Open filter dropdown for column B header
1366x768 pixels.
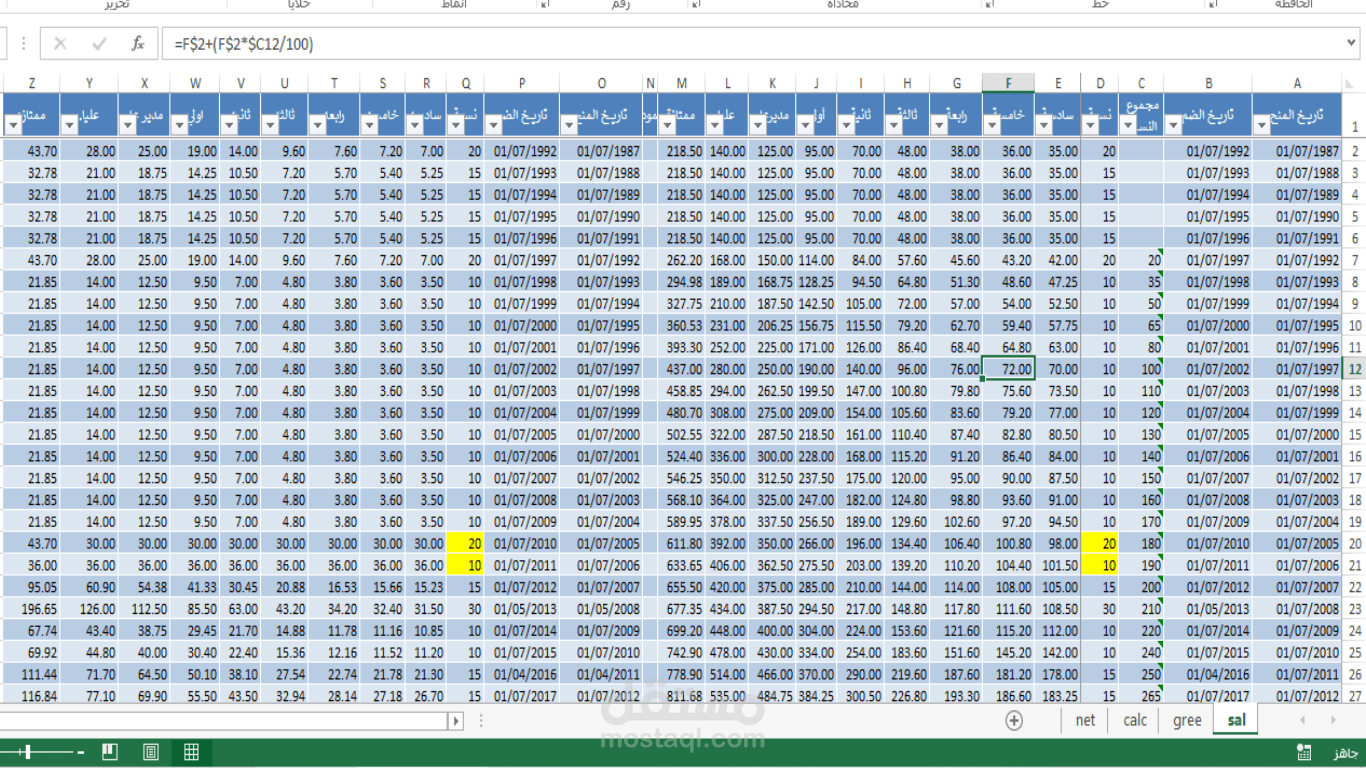coord(1174,126)
